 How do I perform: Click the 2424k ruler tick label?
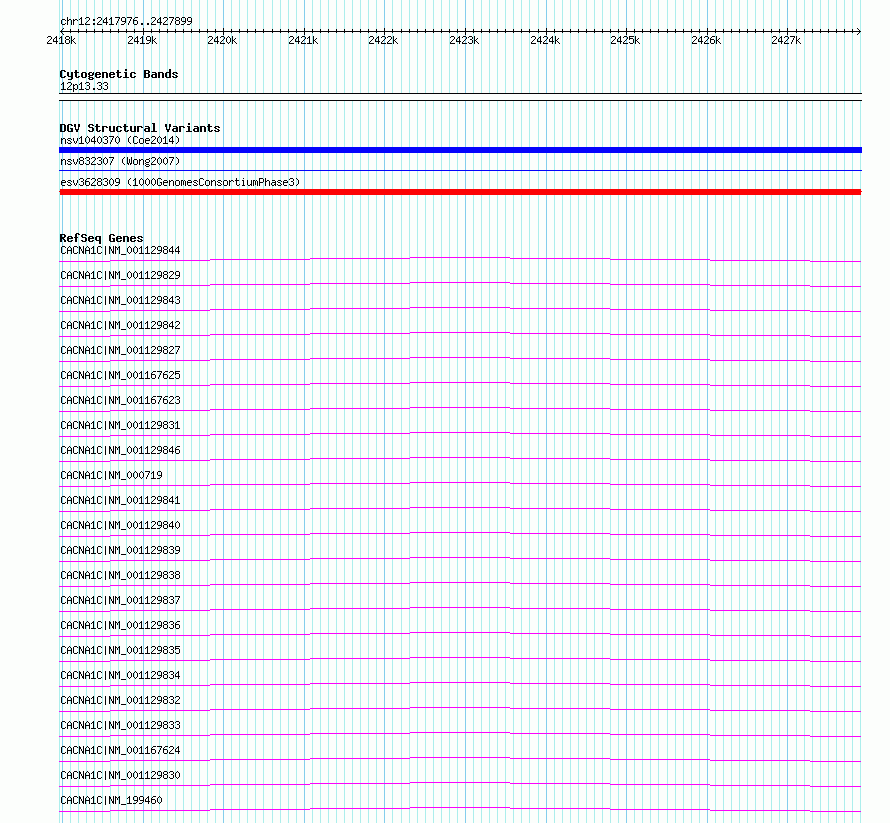pos(545,40)
